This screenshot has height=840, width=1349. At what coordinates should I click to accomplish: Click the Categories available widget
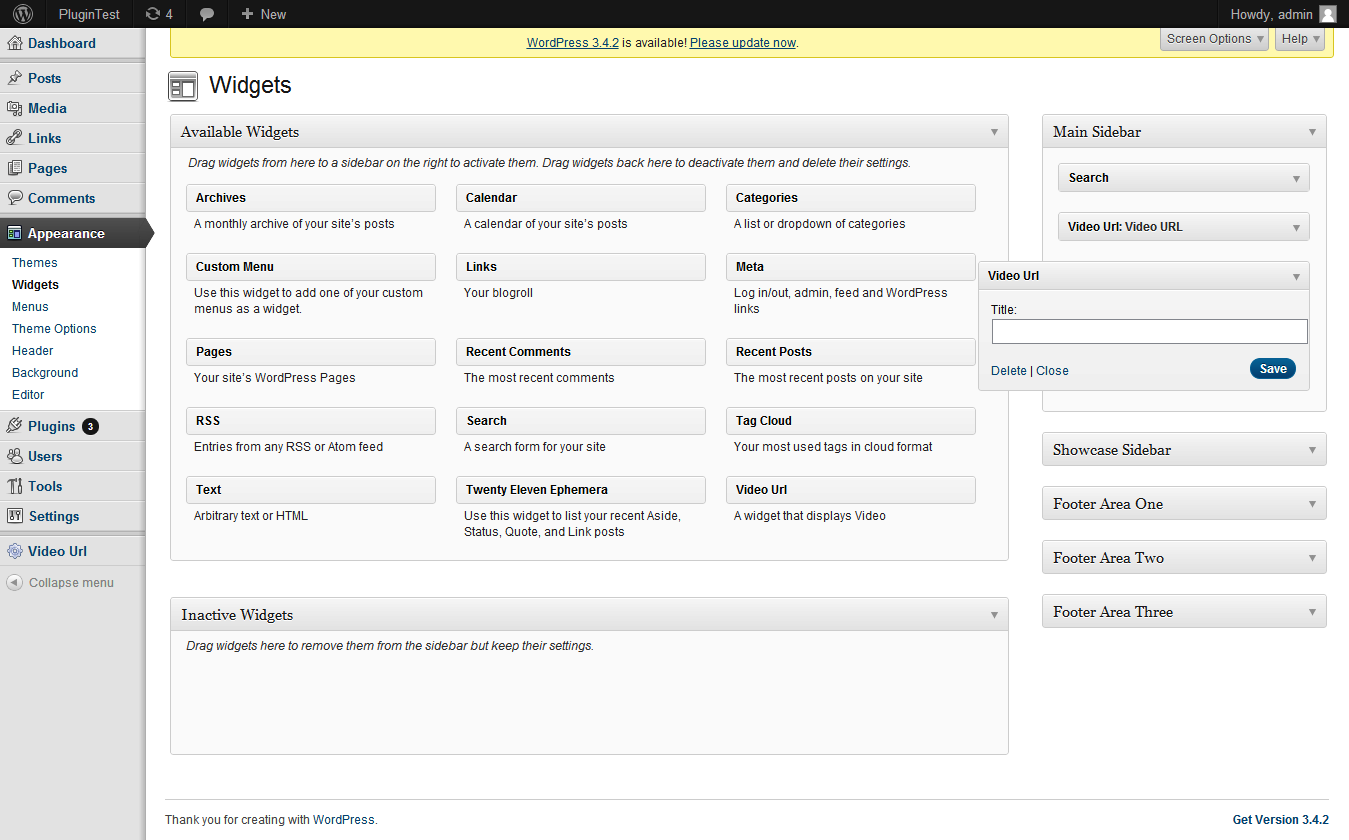pyautogui.click(x=851, y=198)
